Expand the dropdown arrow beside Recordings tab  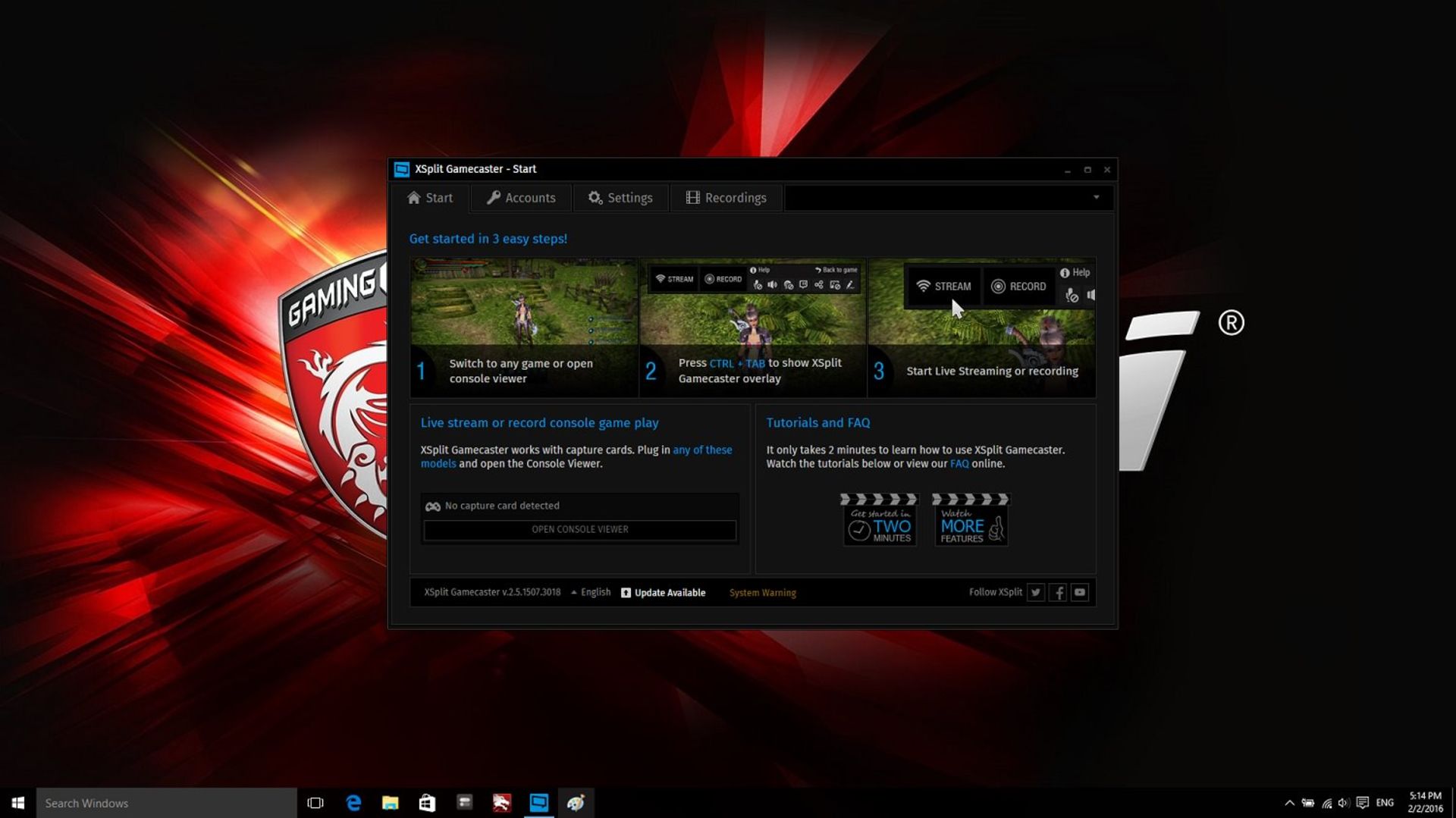click(1096, 198)
